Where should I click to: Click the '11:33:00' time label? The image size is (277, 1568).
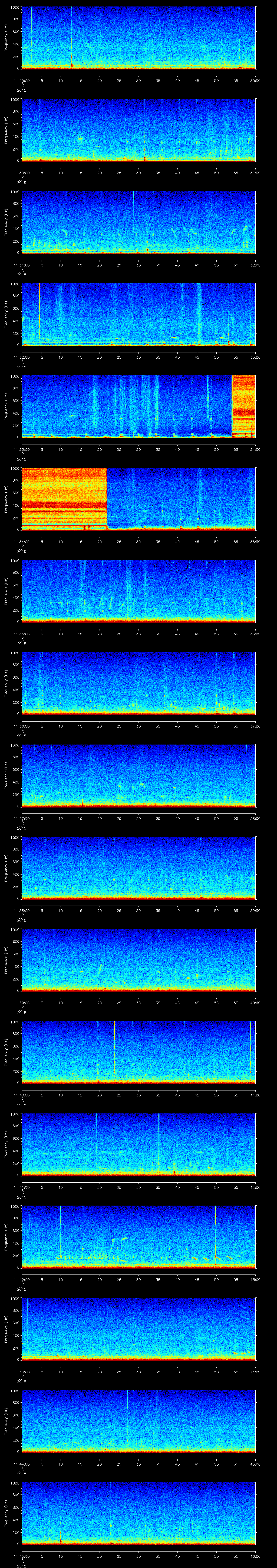click(21, 449)
